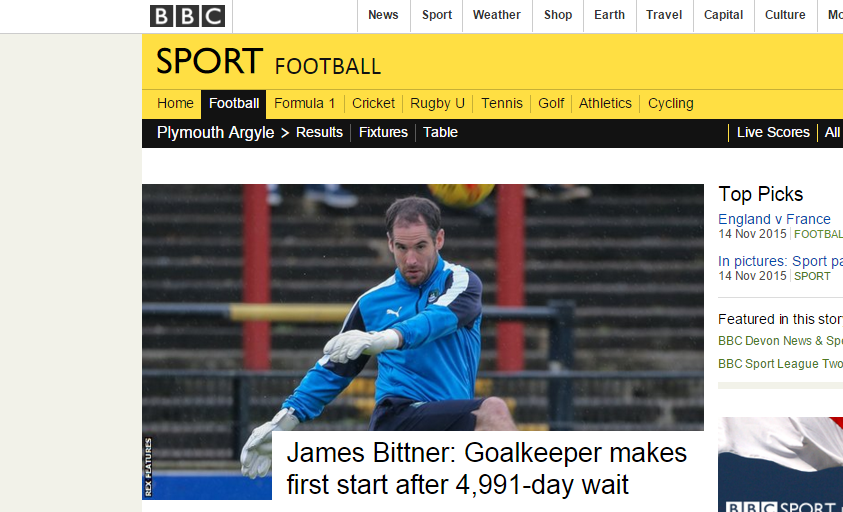Screen dimensions: 843x512
Task: Switch to the Cricket tab
Action: (x=373, y=103)
